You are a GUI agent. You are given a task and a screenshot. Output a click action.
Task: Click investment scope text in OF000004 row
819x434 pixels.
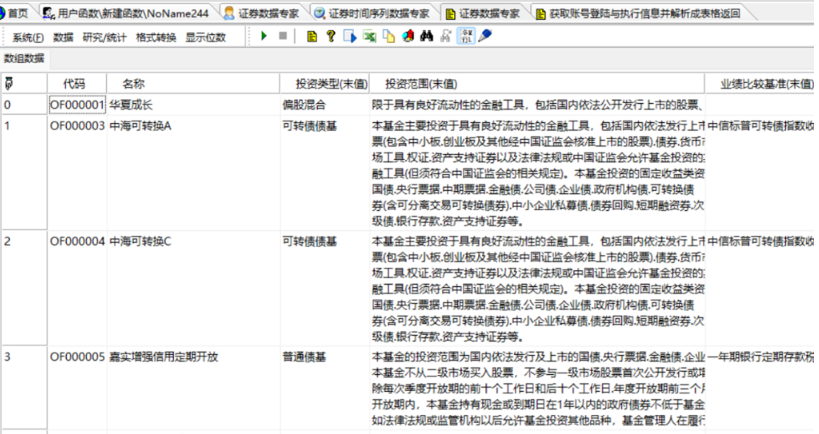tap(537, 289)
